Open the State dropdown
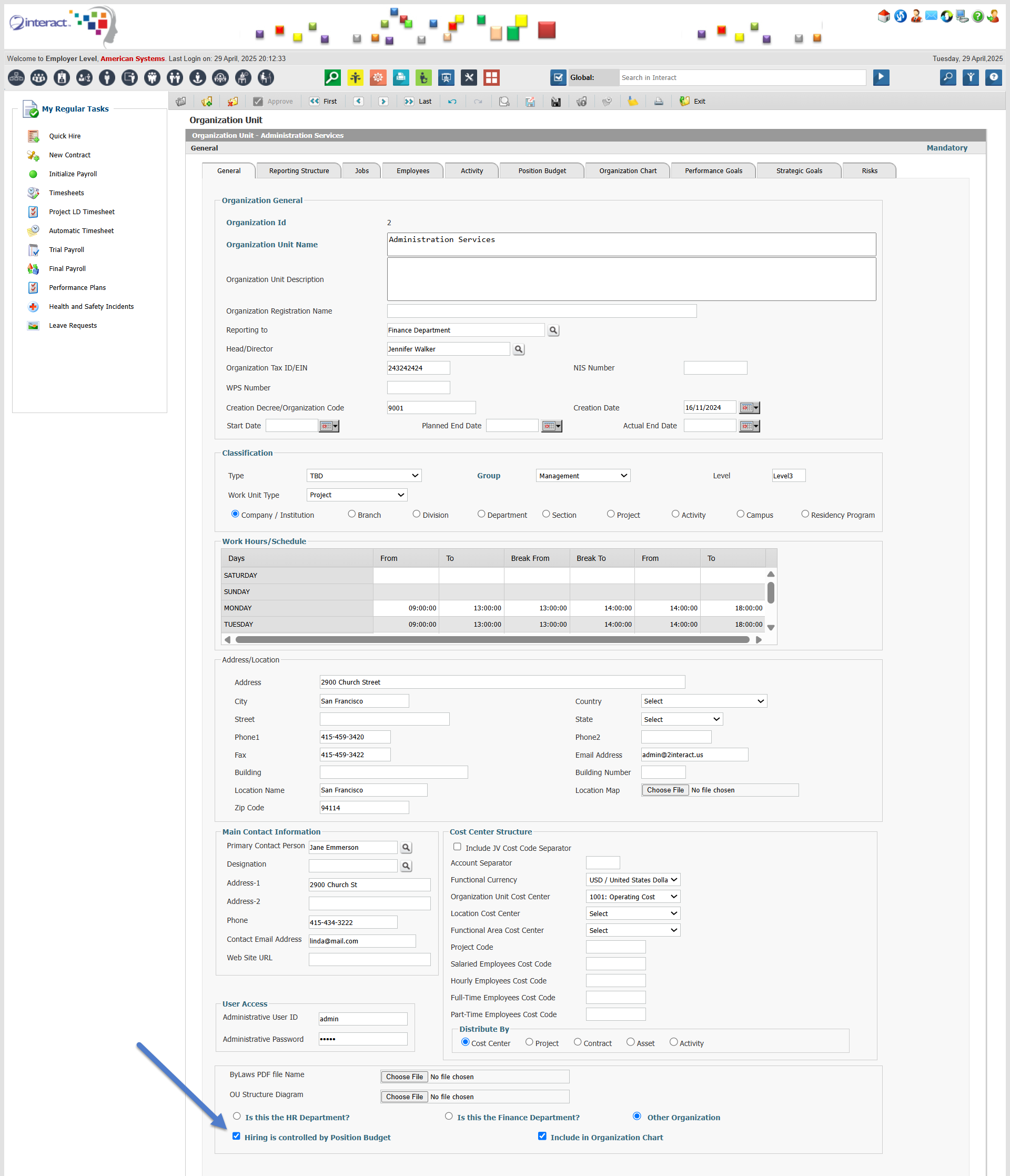 click(x=682, y=720)
